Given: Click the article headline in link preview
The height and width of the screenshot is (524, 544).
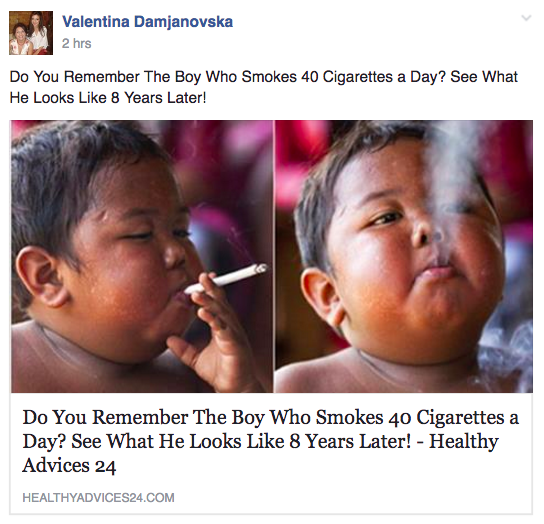Looking at the screenshot, I should pyautogui.click(x=270, y=441).
